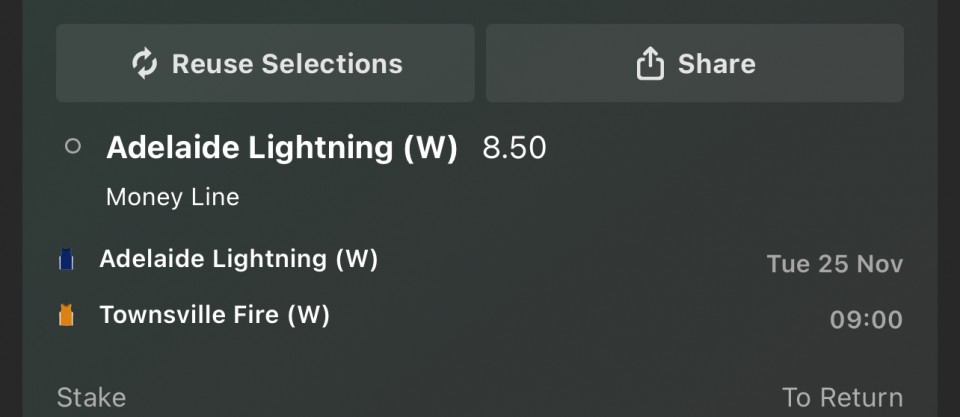The image size is (960, 417).
Task: Select the open circle bet status indicator
Action: 72,147
